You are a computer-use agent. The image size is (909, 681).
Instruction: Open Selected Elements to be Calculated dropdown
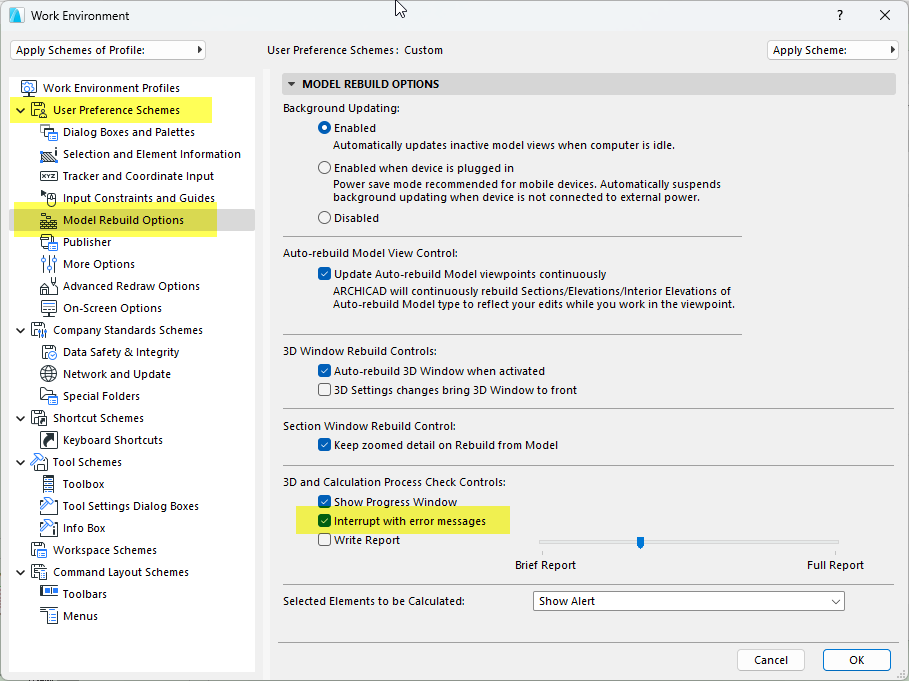pyautogui.click(x=689, y=601)
